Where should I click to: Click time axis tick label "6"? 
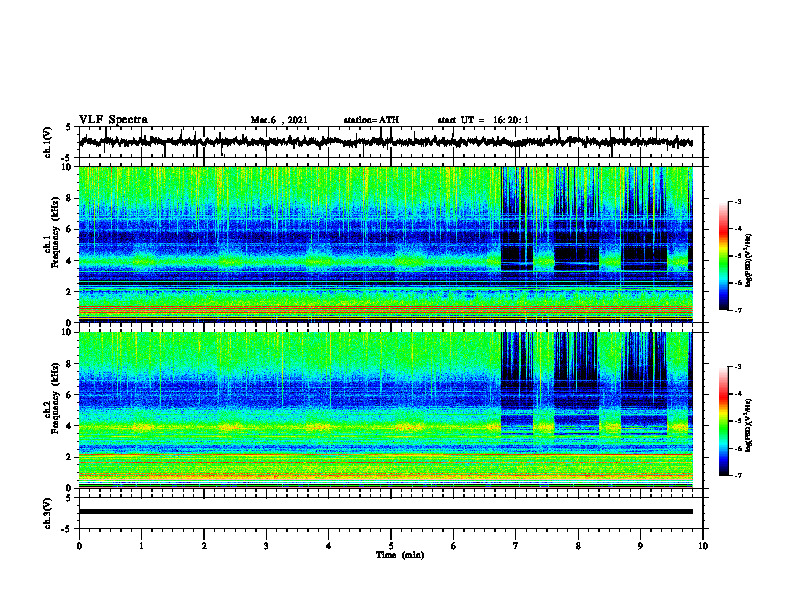click(454, 546)
